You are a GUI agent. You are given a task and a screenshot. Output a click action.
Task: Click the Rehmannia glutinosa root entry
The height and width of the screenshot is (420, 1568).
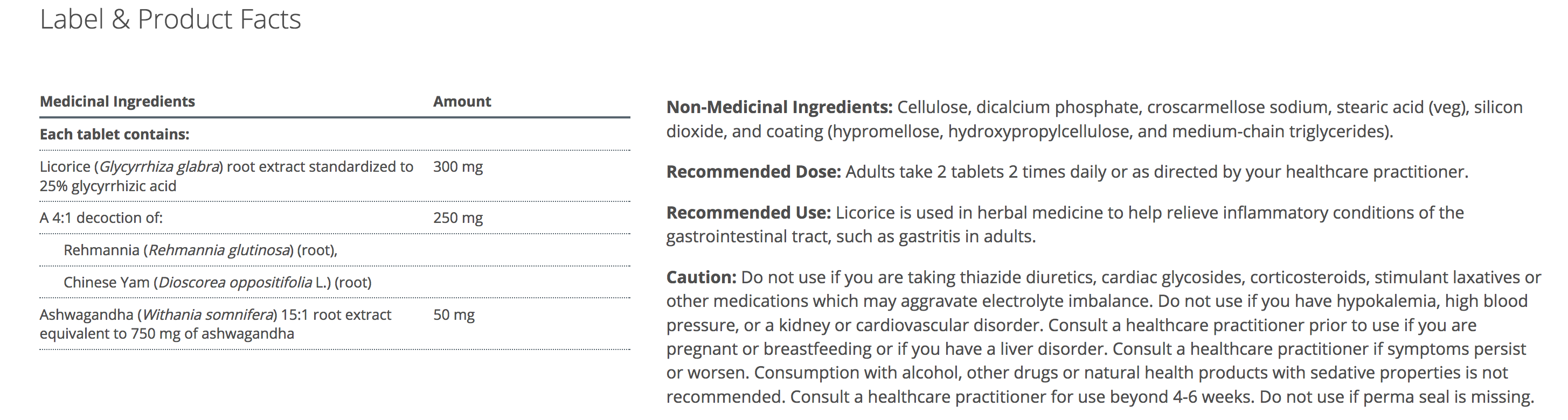coord(200,250)
